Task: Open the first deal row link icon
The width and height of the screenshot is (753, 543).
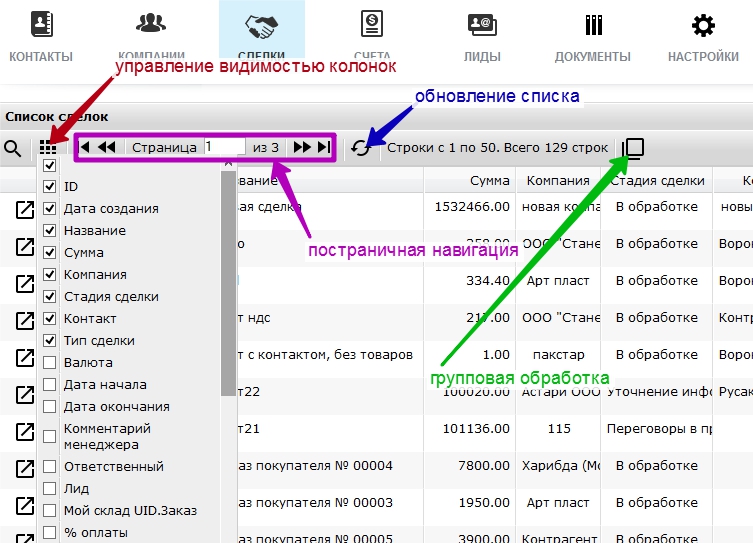Action: click(x=25, y=210)
